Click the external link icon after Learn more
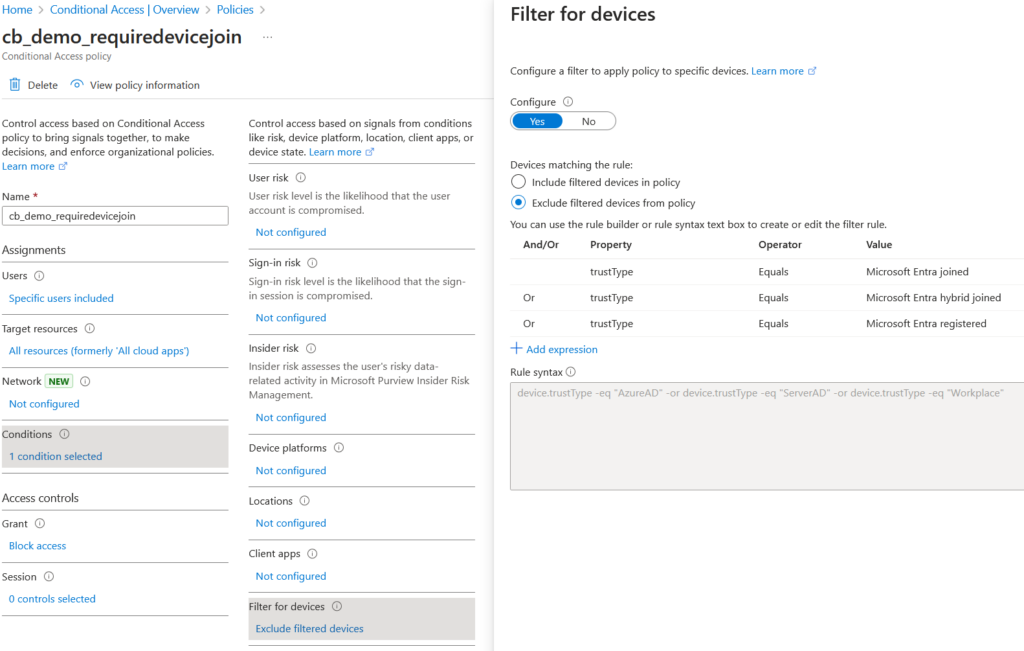 814,71
